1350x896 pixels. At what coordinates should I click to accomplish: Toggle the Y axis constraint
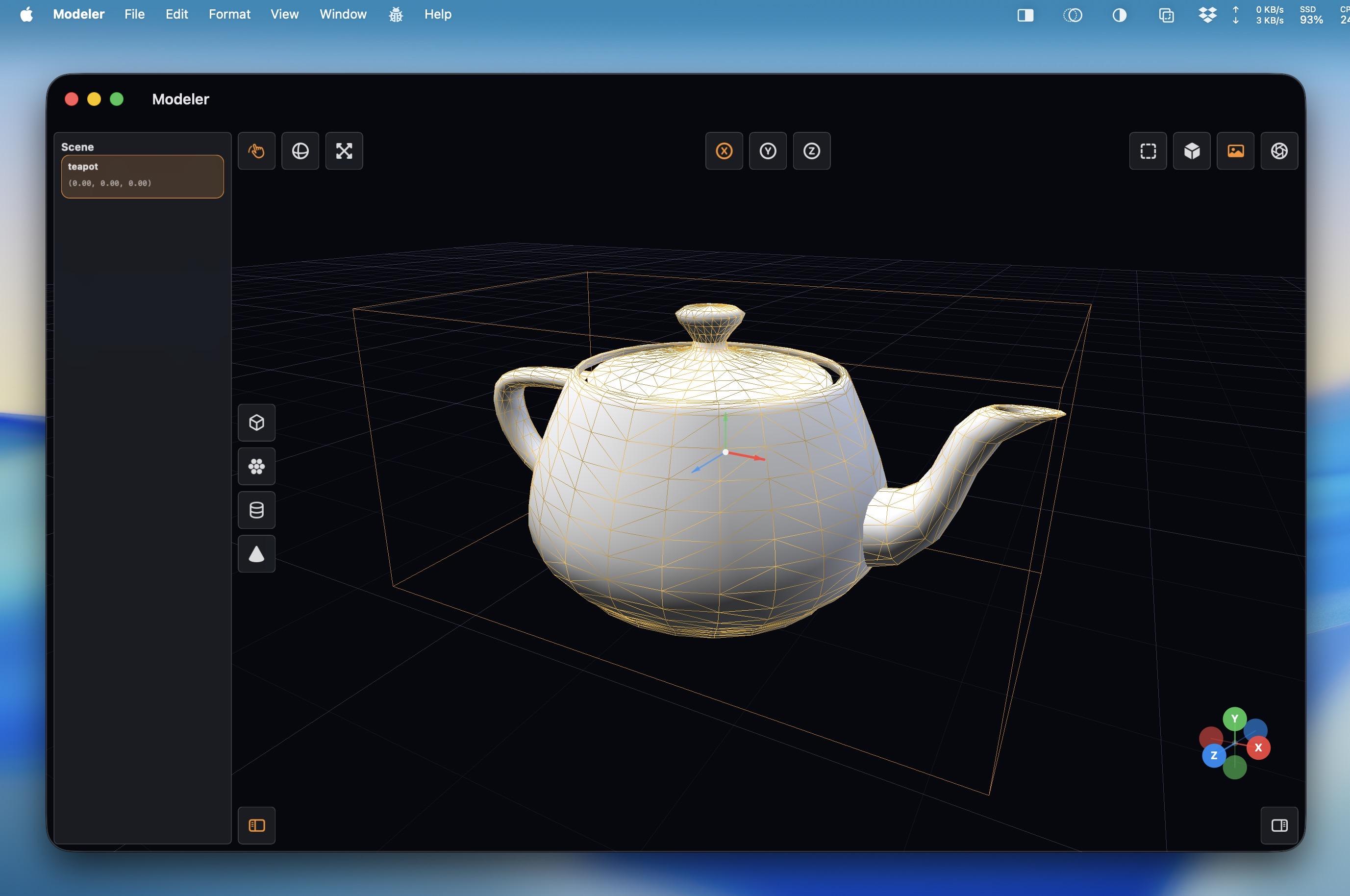click(x=768, y=151)
